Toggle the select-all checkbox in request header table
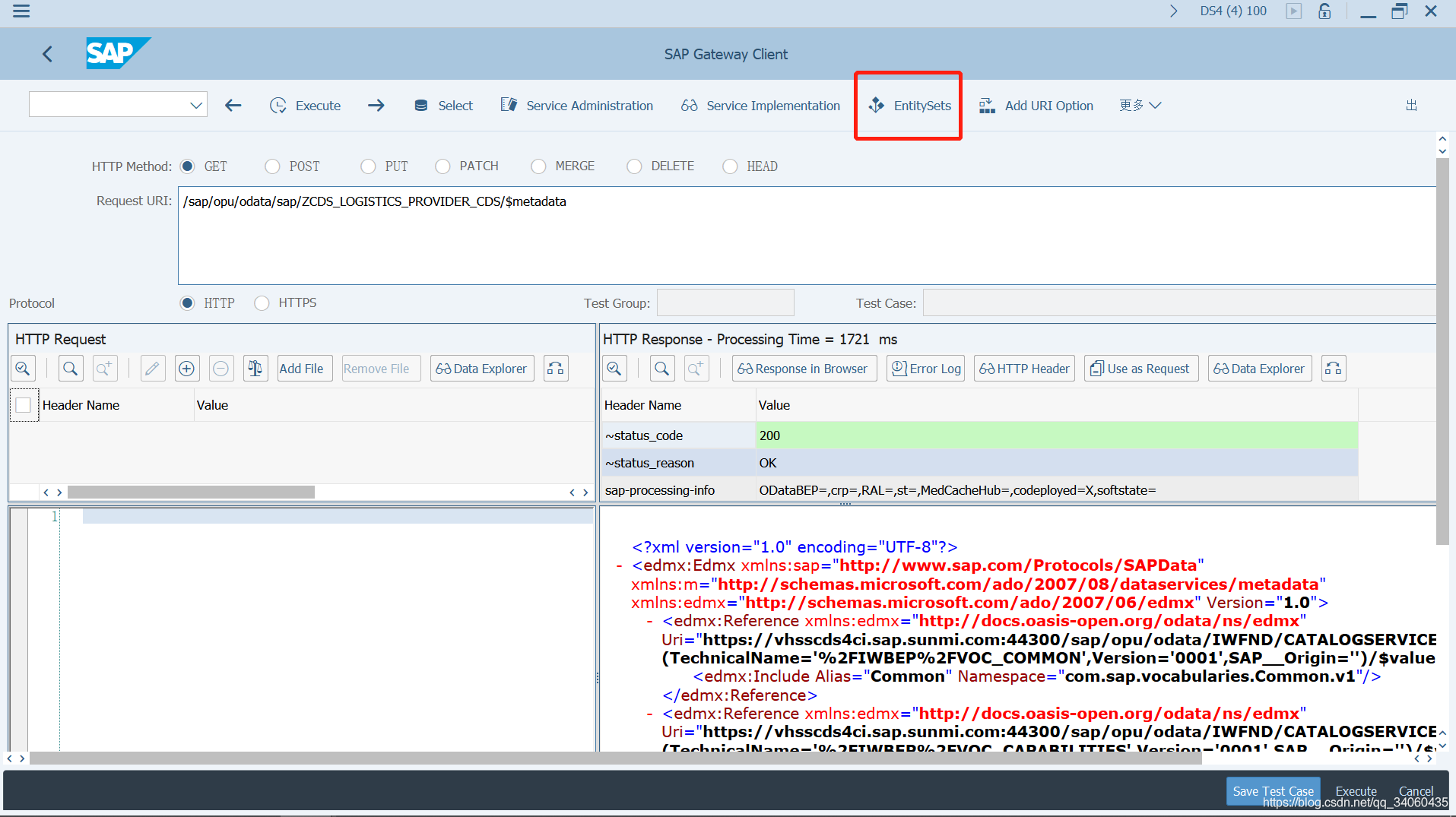This screenshot has width=1456, height=817. point(24,405)
